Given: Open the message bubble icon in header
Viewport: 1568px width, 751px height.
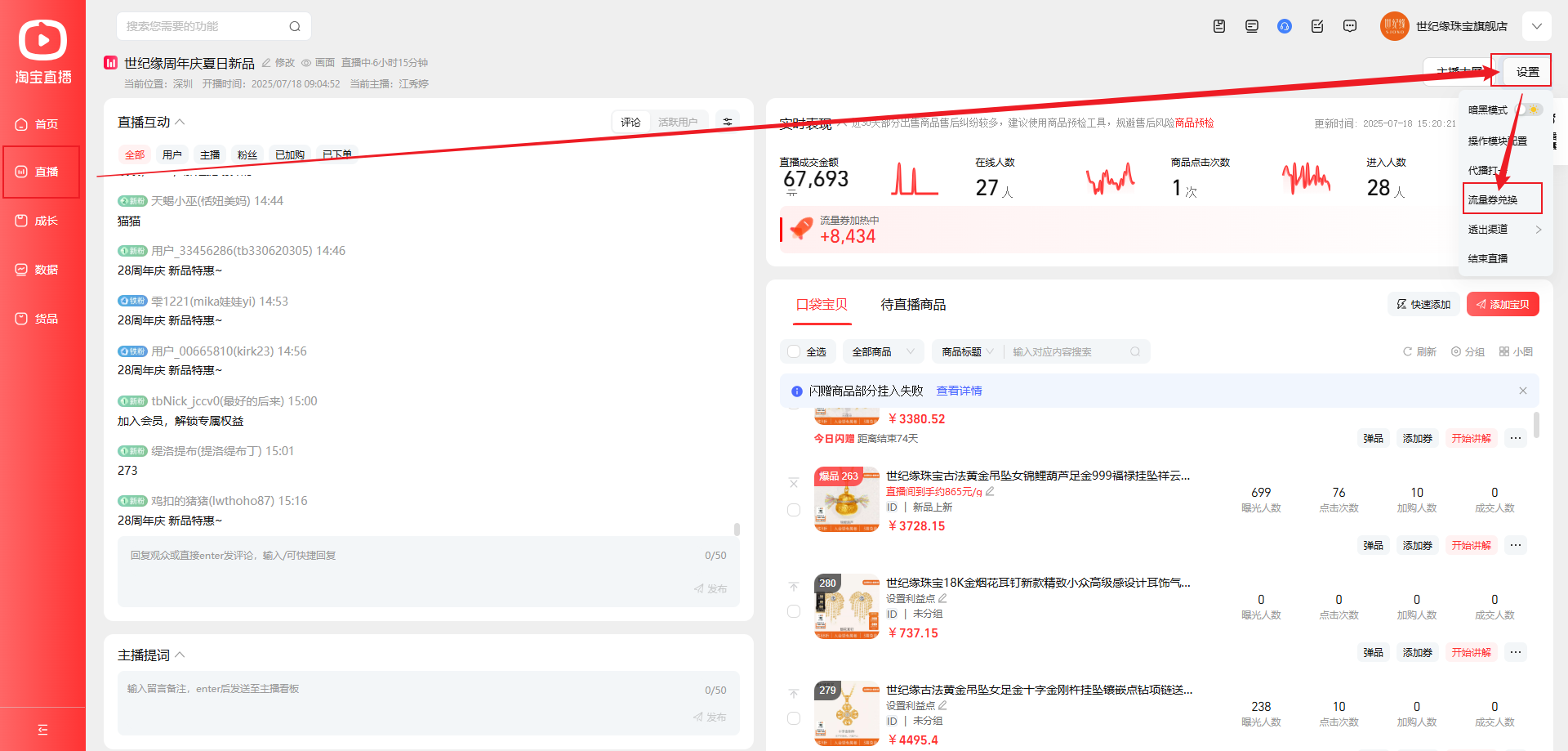Looking at the screenshot, I should (1349, 26).
